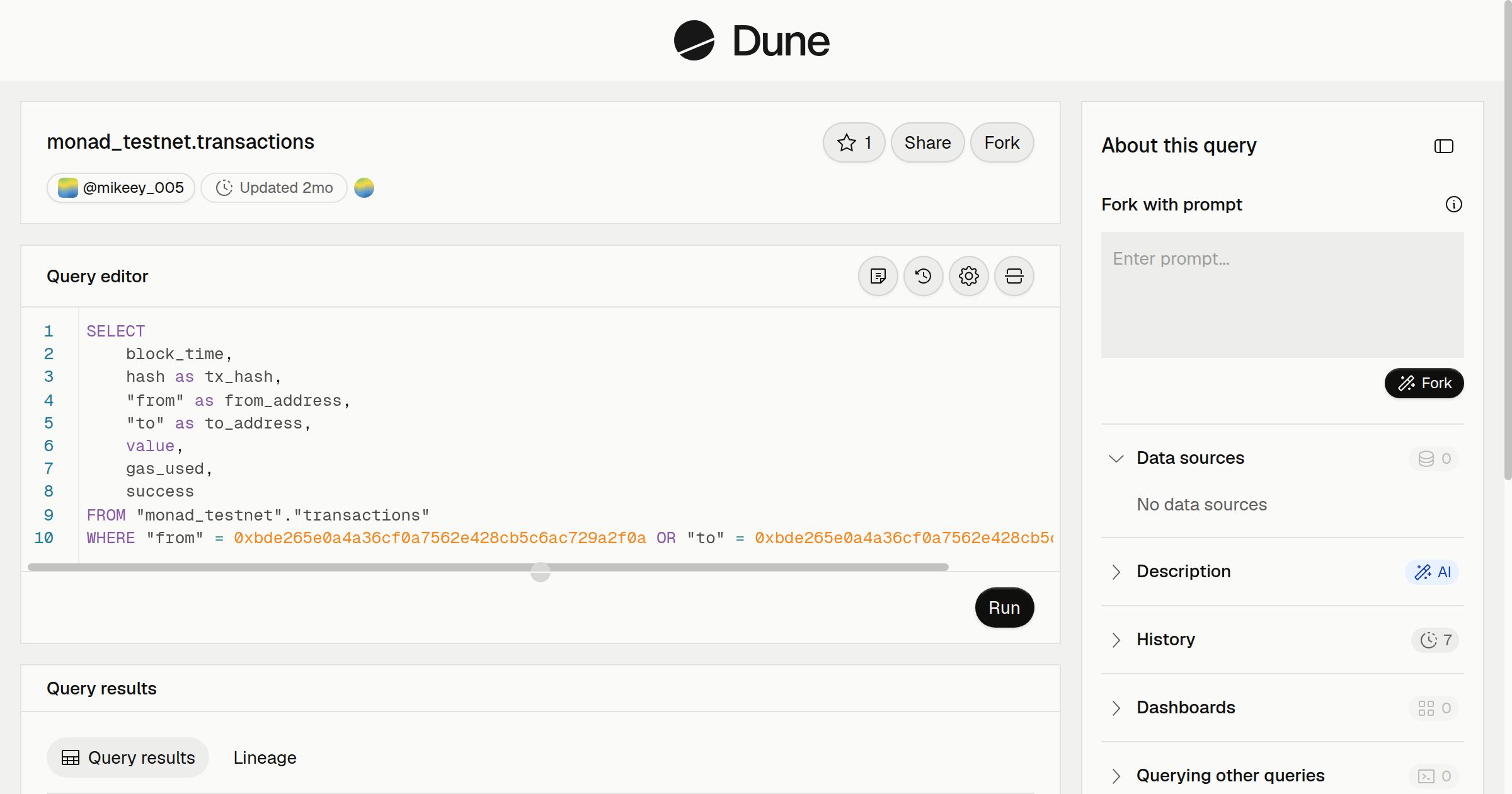Toggle the editor collapse layout icon
The width and height of the screenshot is (1512, 794).
click(x=1014, y=276)
